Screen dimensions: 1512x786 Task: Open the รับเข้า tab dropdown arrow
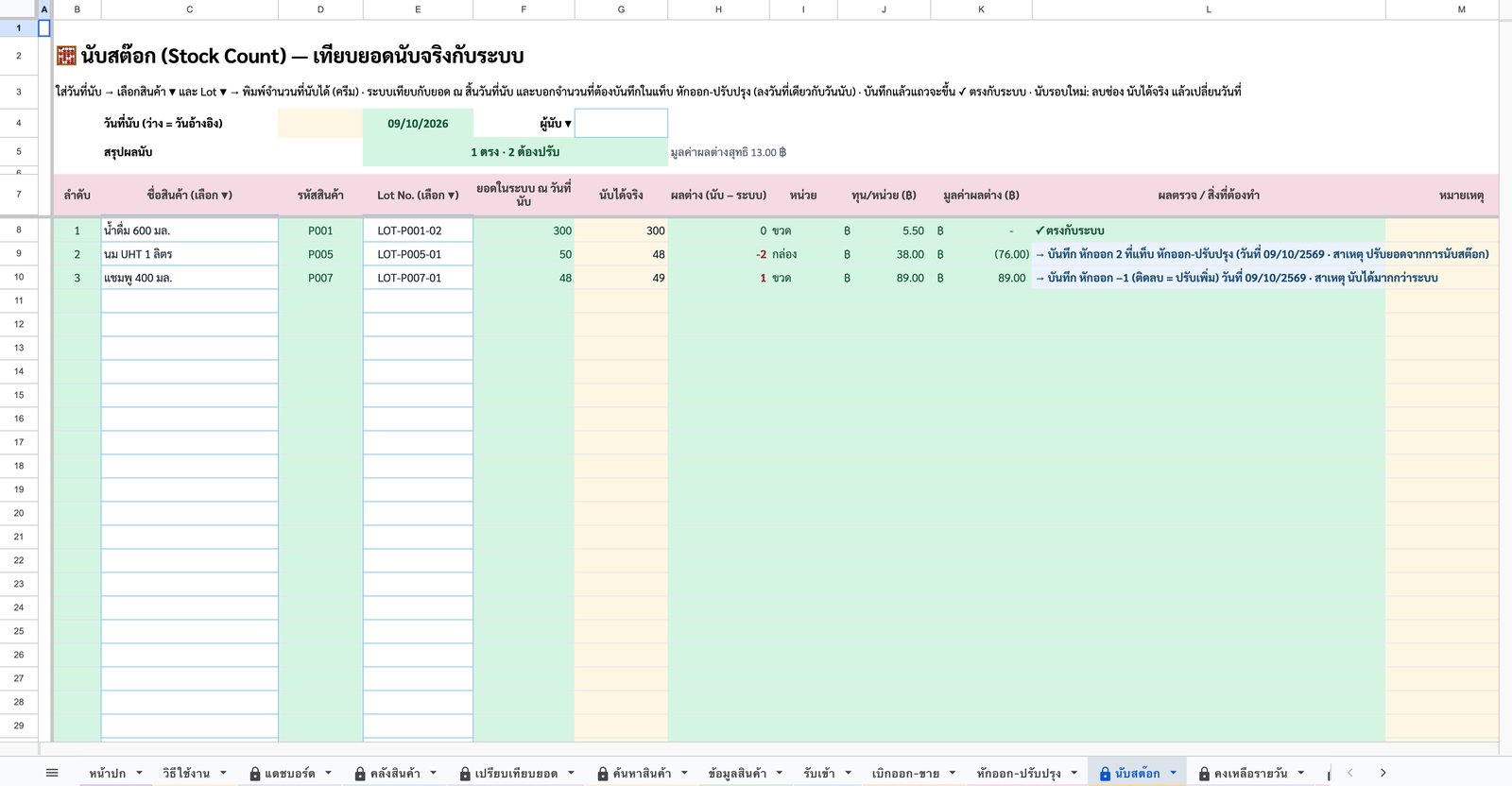pyautogui.click(x=848, y=773)
